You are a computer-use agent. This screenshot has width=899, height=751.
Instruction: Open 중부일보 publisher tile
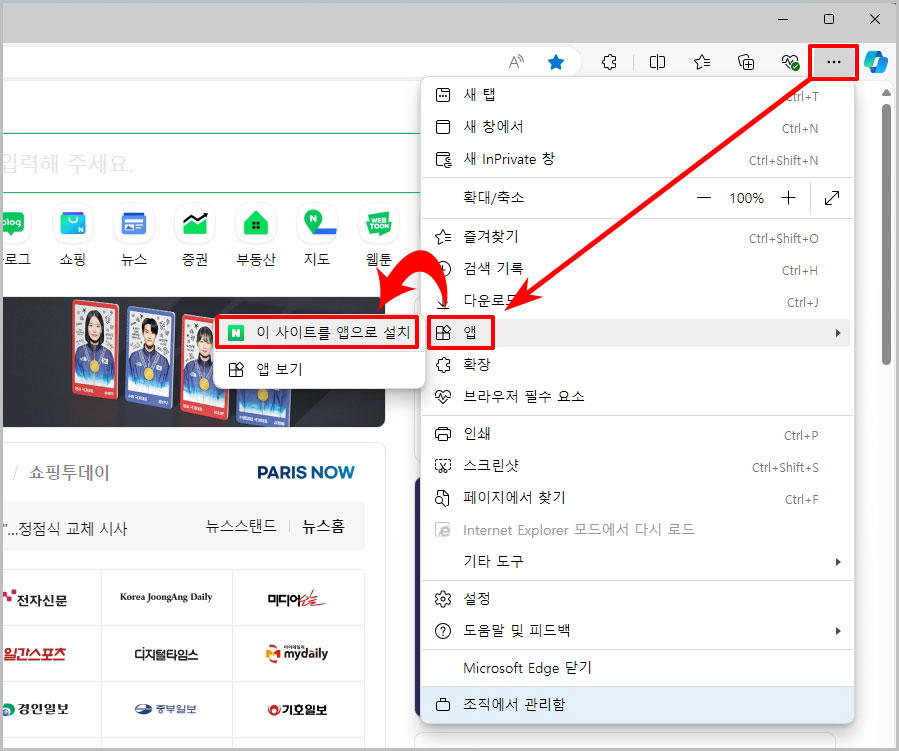pyautogui.click(x=166, y=709)
